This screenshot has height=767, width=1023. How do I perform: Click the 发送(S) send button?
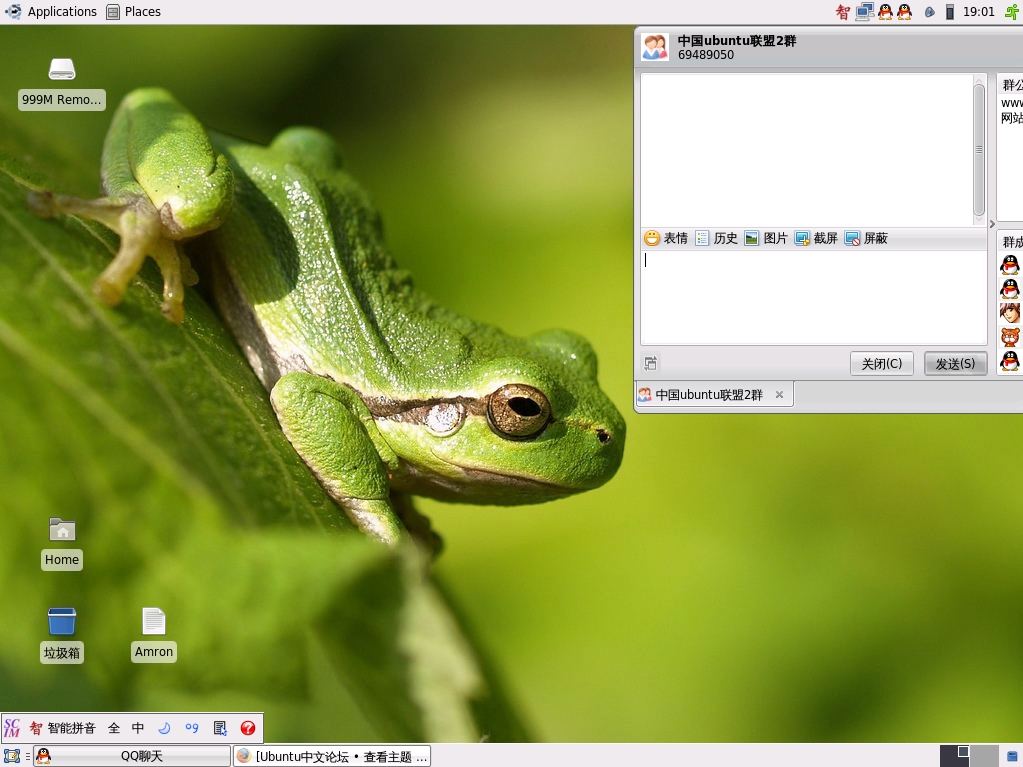click(x=955, y=363)
